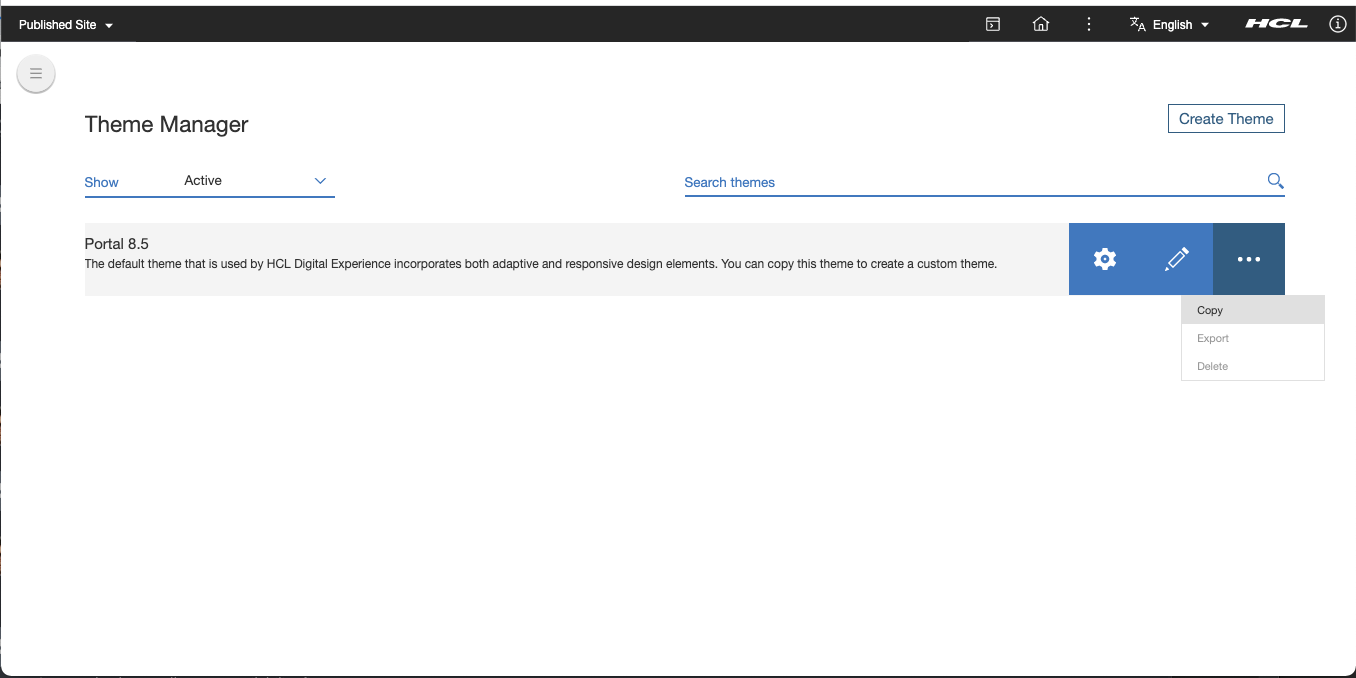Expand the Published Site dropdown
The width and height of the screenshot is (1356, 678).
[x=65, y=23]
